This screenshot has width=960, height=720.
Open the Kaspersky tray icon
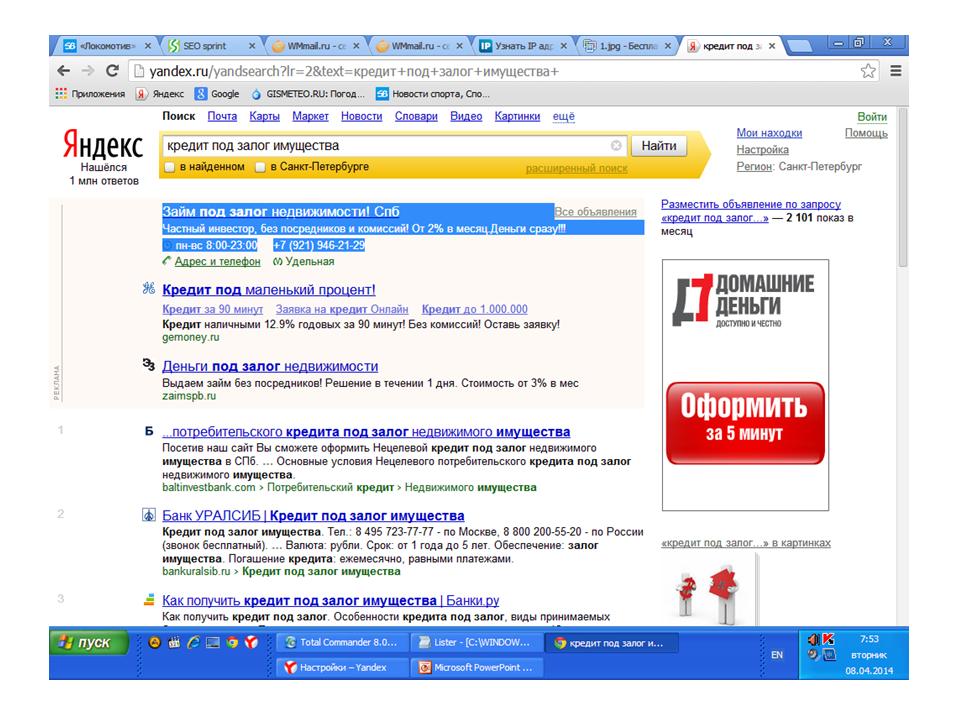point(828,639)
